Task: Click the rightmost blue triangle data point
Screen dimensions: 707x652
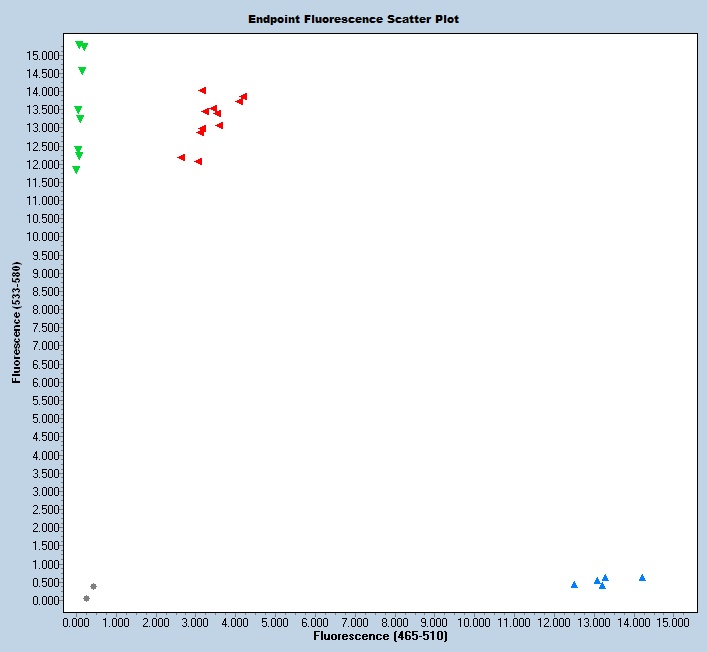Action: [642, 577]
